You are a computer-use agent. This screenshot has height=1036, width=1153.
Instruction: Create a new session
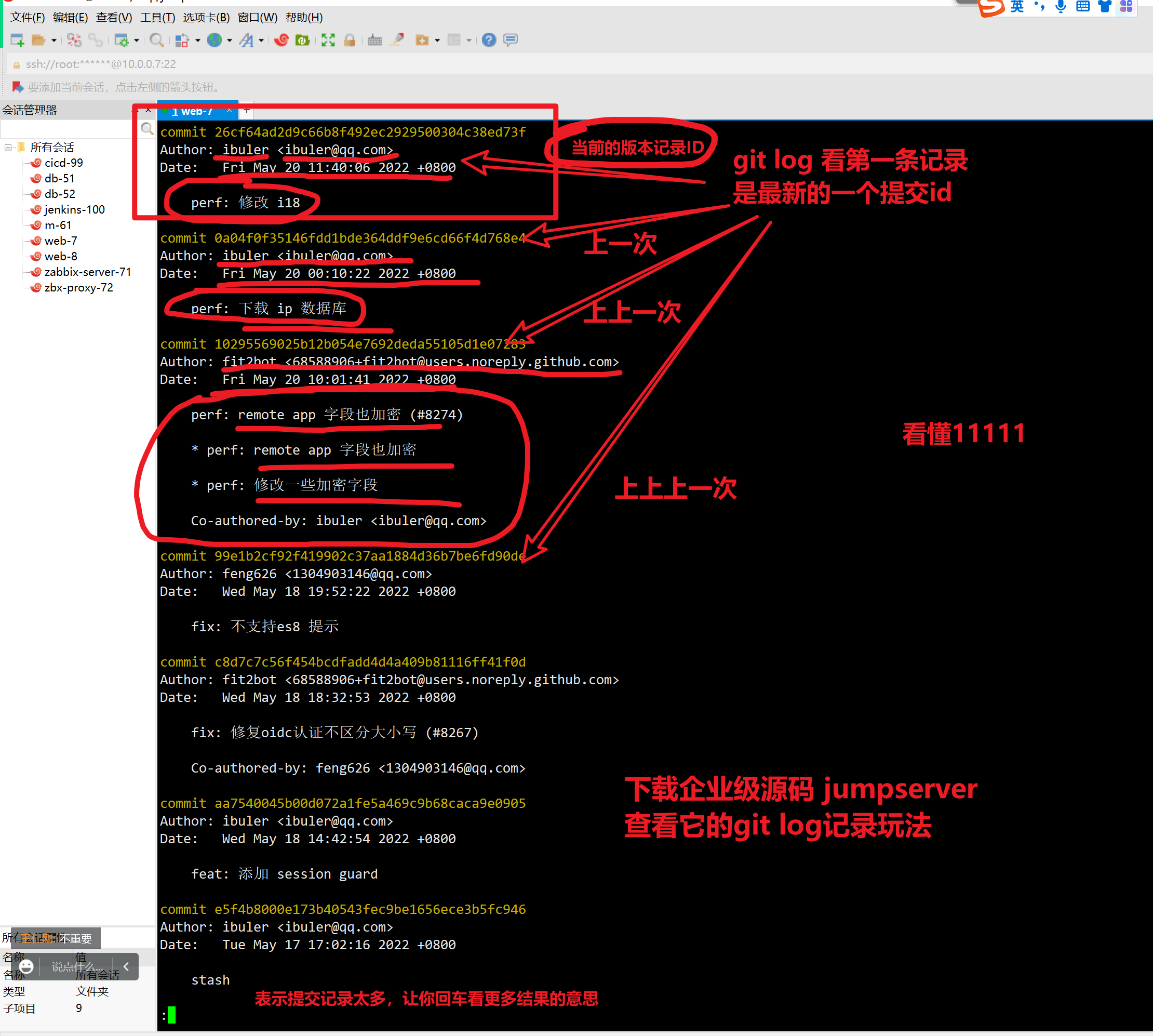point(17,40)
